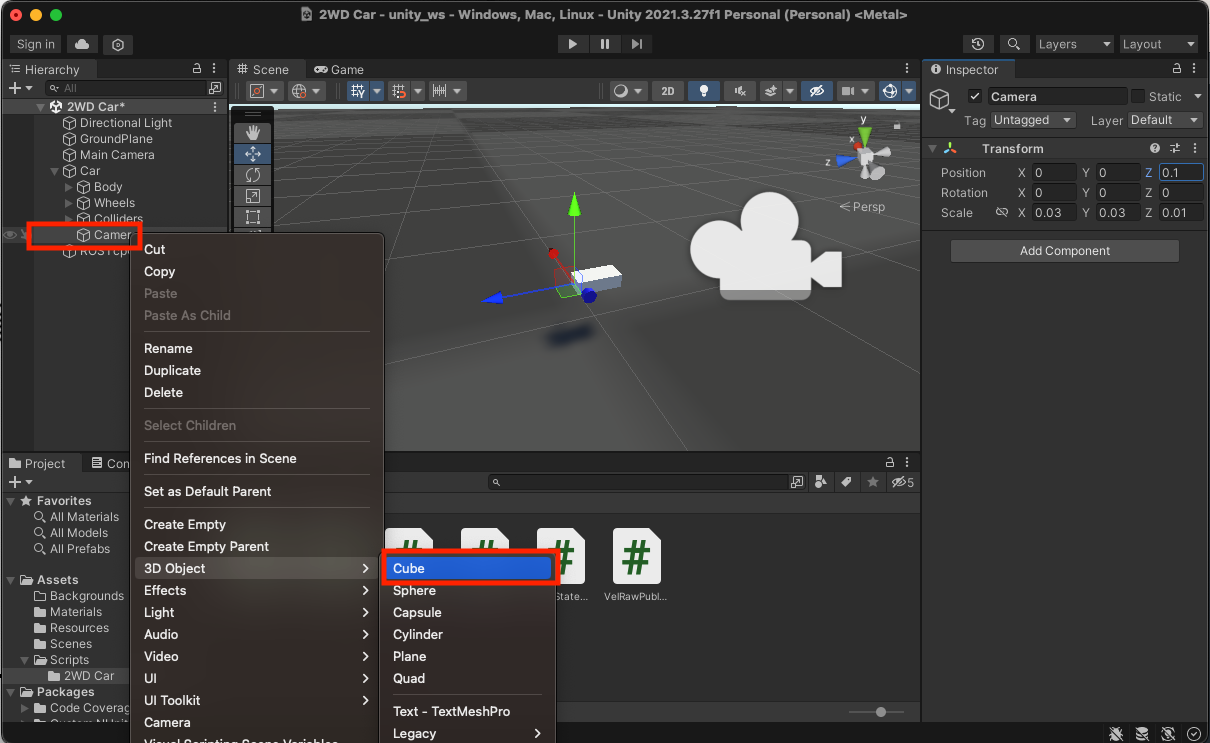The height and width of the screenshot is (743, 1210).
Task: Select the Rect transform tool
Action: (x=252, y=217)
